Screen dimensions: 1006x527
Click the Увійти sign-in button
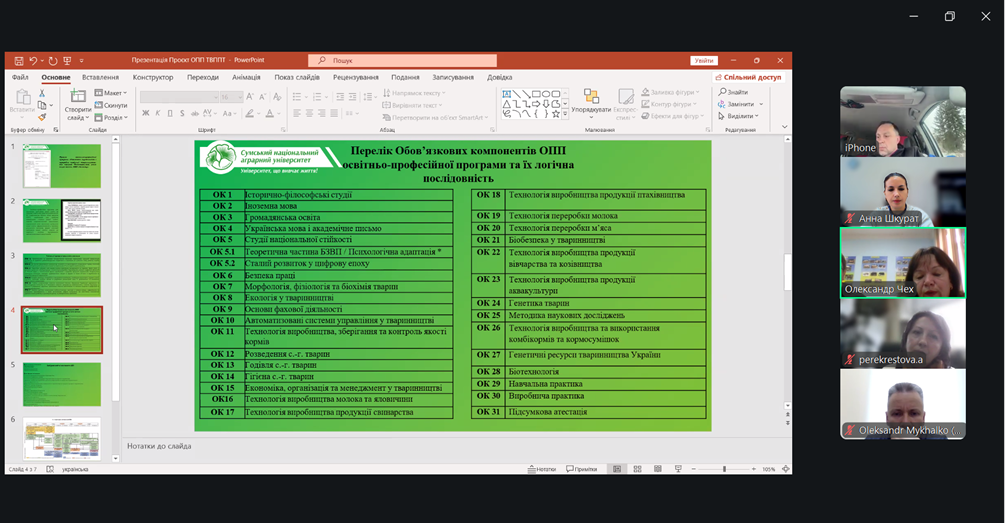tap(704, 60)
